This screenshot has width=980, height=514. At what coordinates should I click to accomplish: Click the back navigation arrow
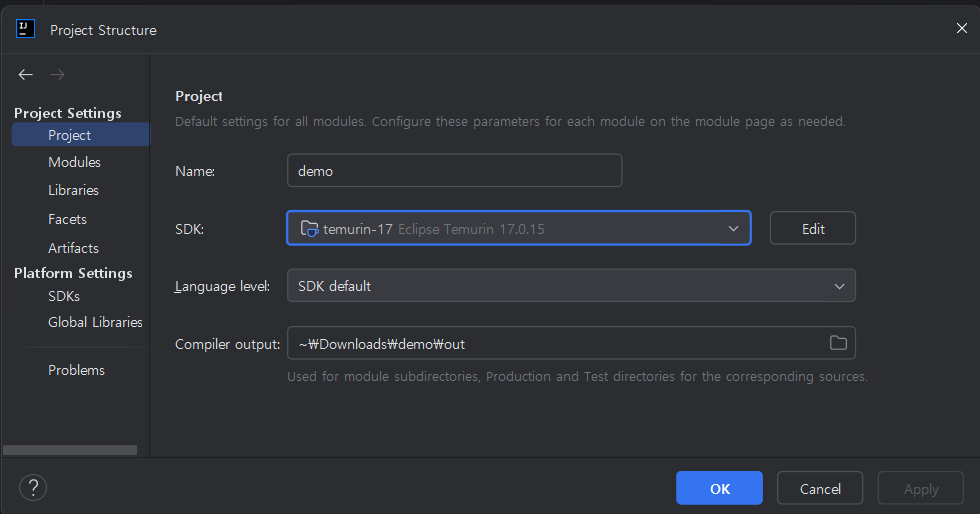click(26, 75)
